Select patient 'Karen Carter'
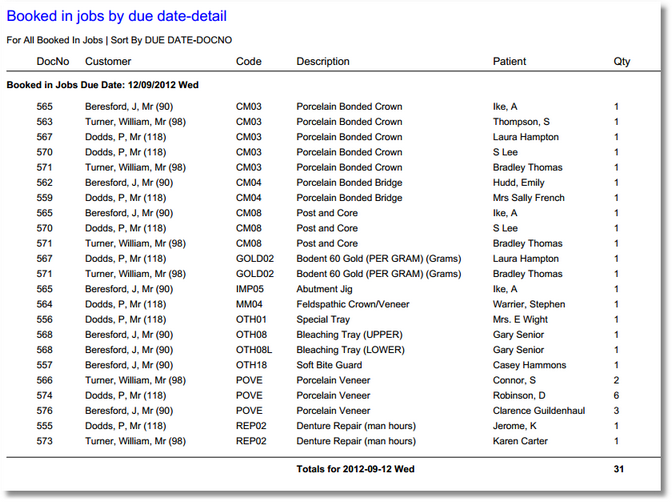672x502 pixels. click(x=520, y=441)
